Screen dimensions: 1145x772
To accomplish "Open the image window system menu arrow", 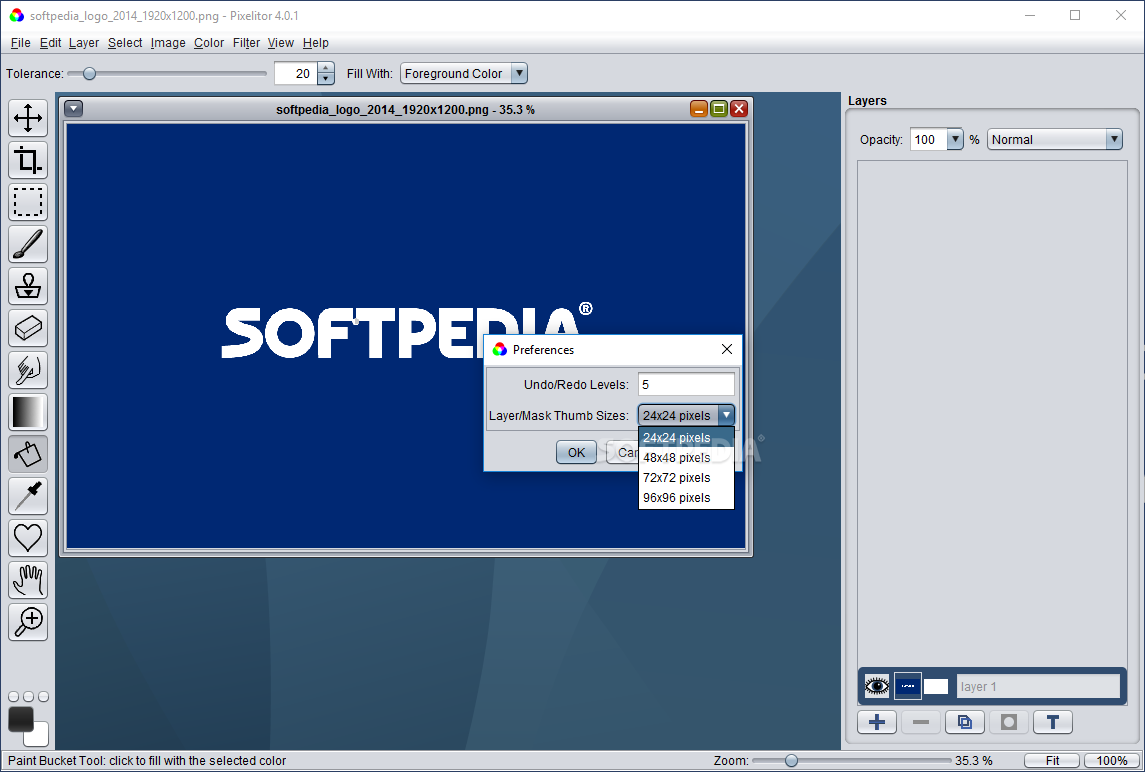I will click(74, 109).
